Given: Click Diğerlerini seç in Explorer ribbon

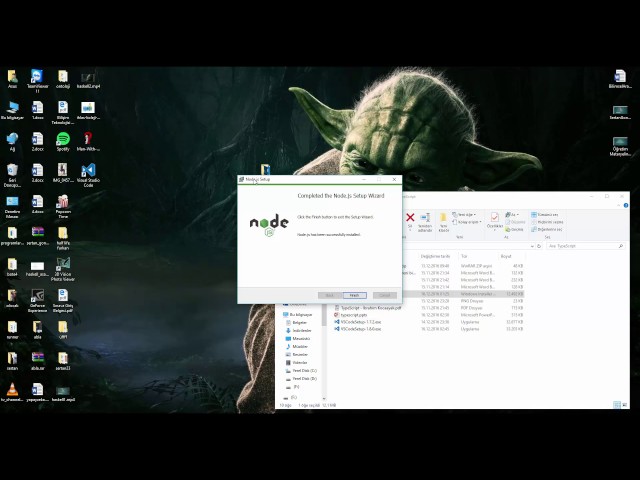Looking at the screenshot, I should pyautogui.click(x=547, y=229).
